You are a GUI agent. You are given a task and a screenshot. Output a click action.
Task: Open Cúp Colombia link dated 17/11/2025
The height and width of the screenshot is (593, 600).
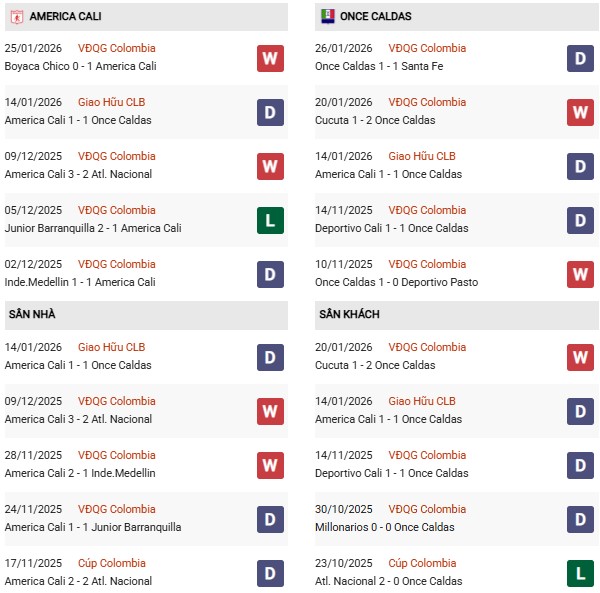point(111,563)
